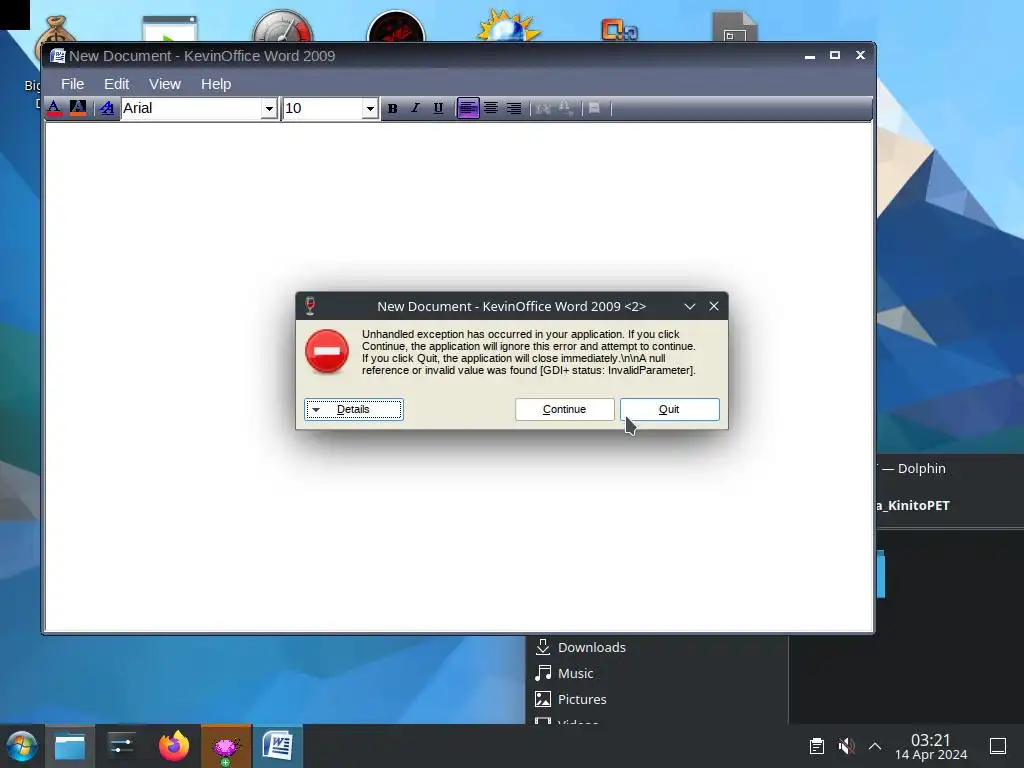The width and height of the screenshot is (1024, 768).
Task: Click the Wine glass icon in dialog title
Action: coord(311,306)
